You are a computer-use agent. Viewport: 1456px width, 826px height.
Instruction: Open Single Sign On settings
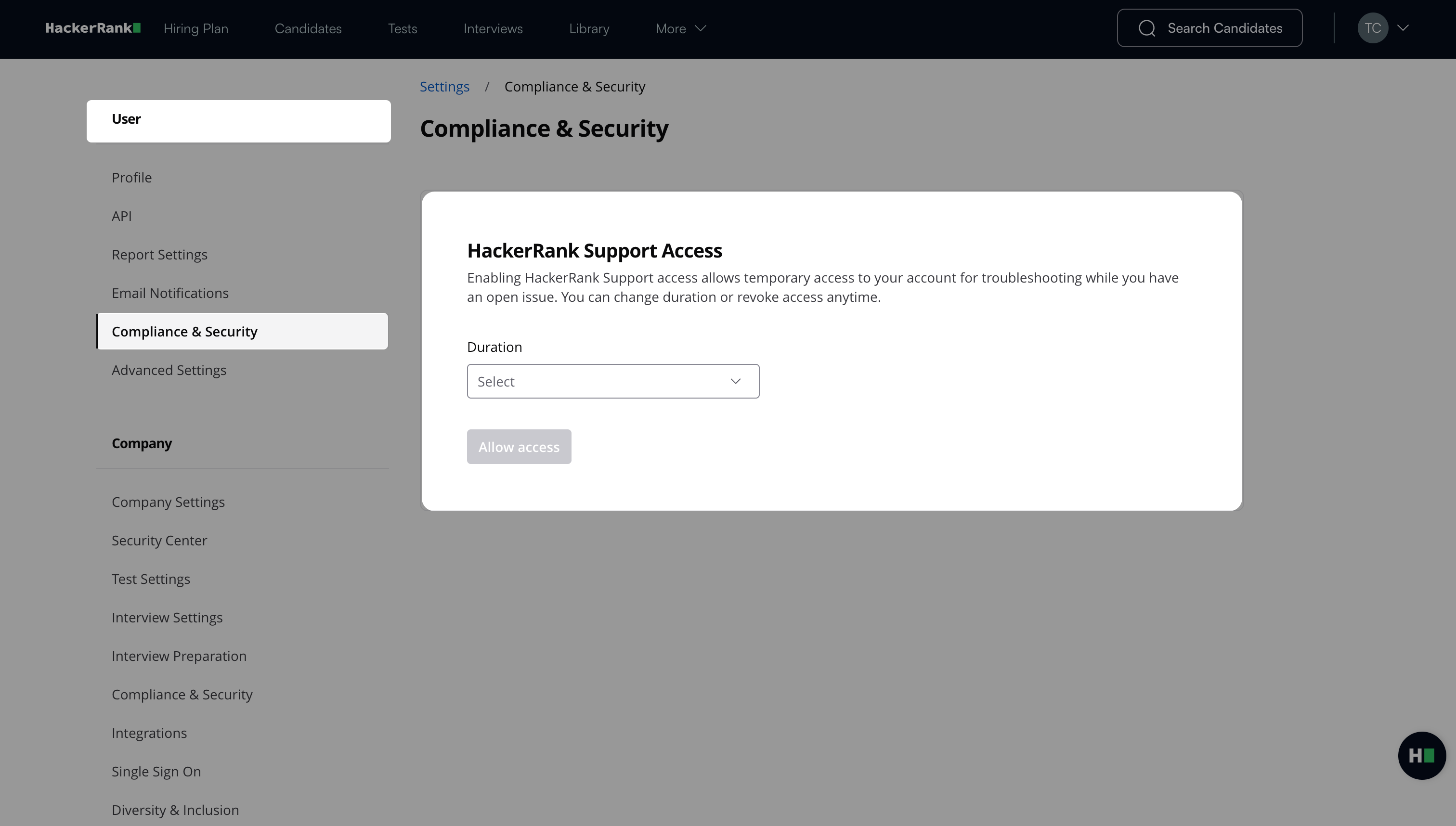point(156,772)
